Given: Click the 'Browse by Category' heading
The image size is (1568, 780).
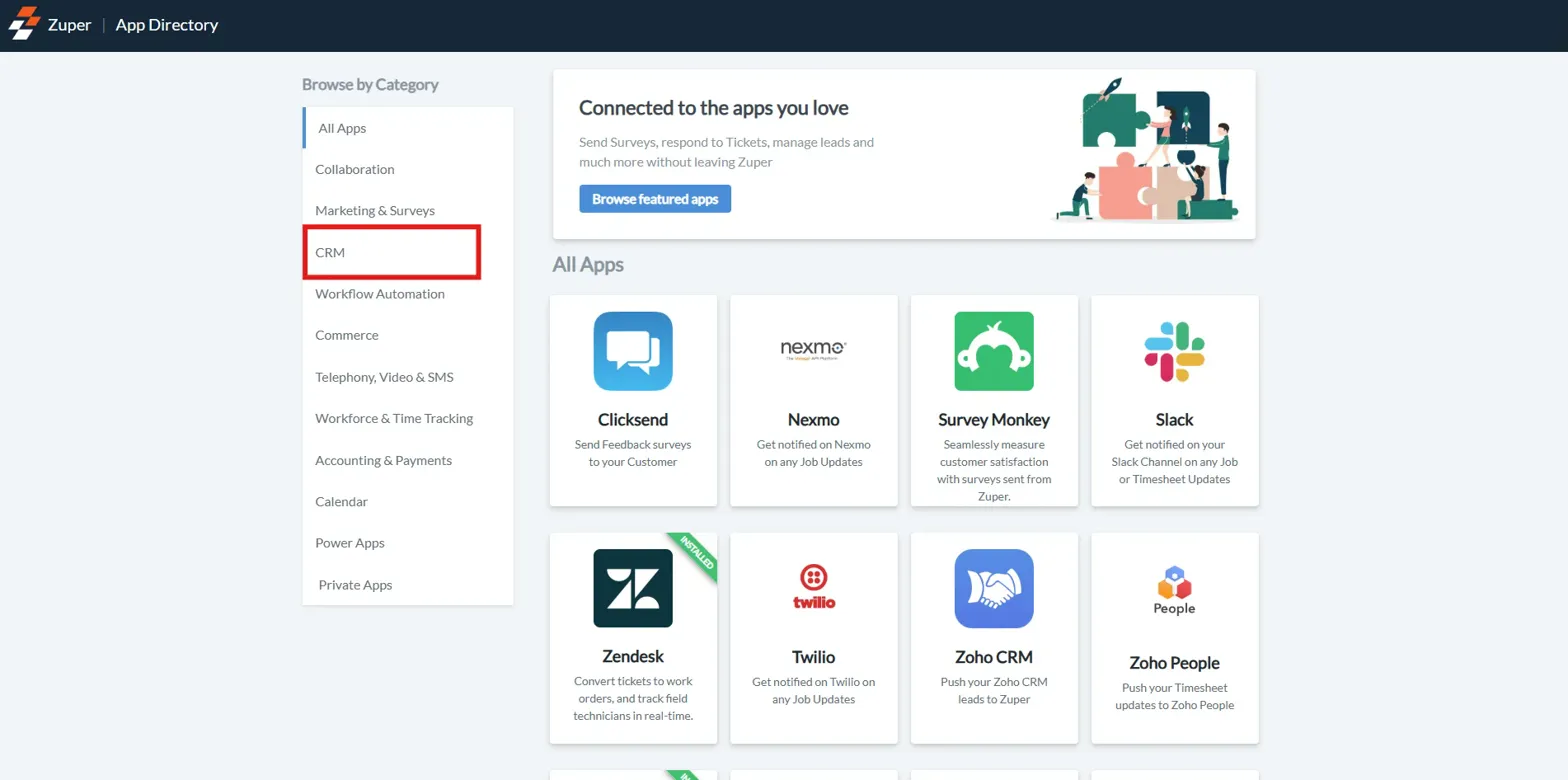Looking at the screenshot, I should pos(370,85).
